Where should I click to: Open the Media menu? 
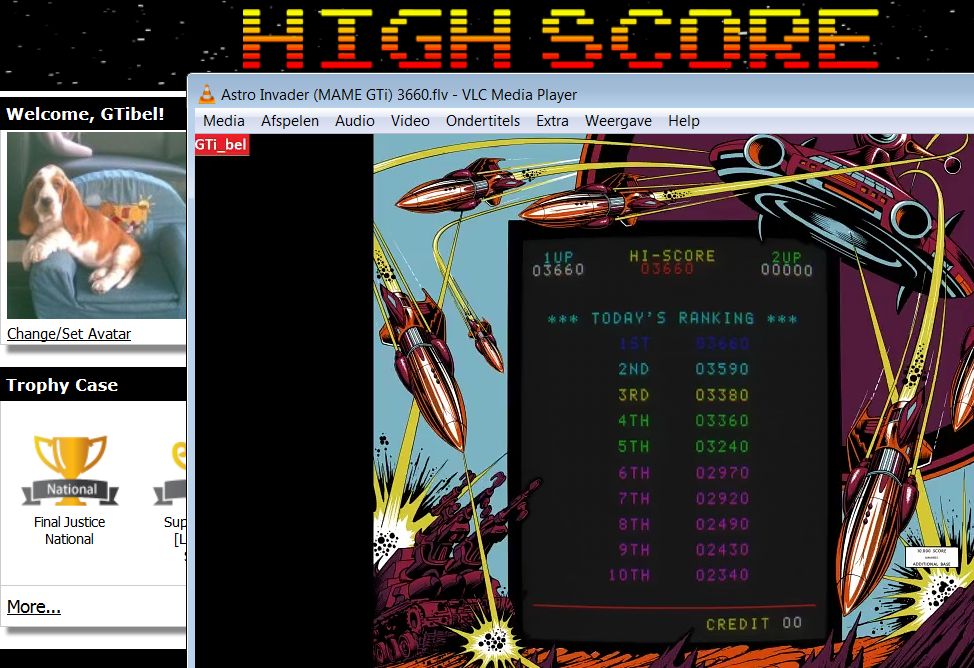[x=224, y=121]
